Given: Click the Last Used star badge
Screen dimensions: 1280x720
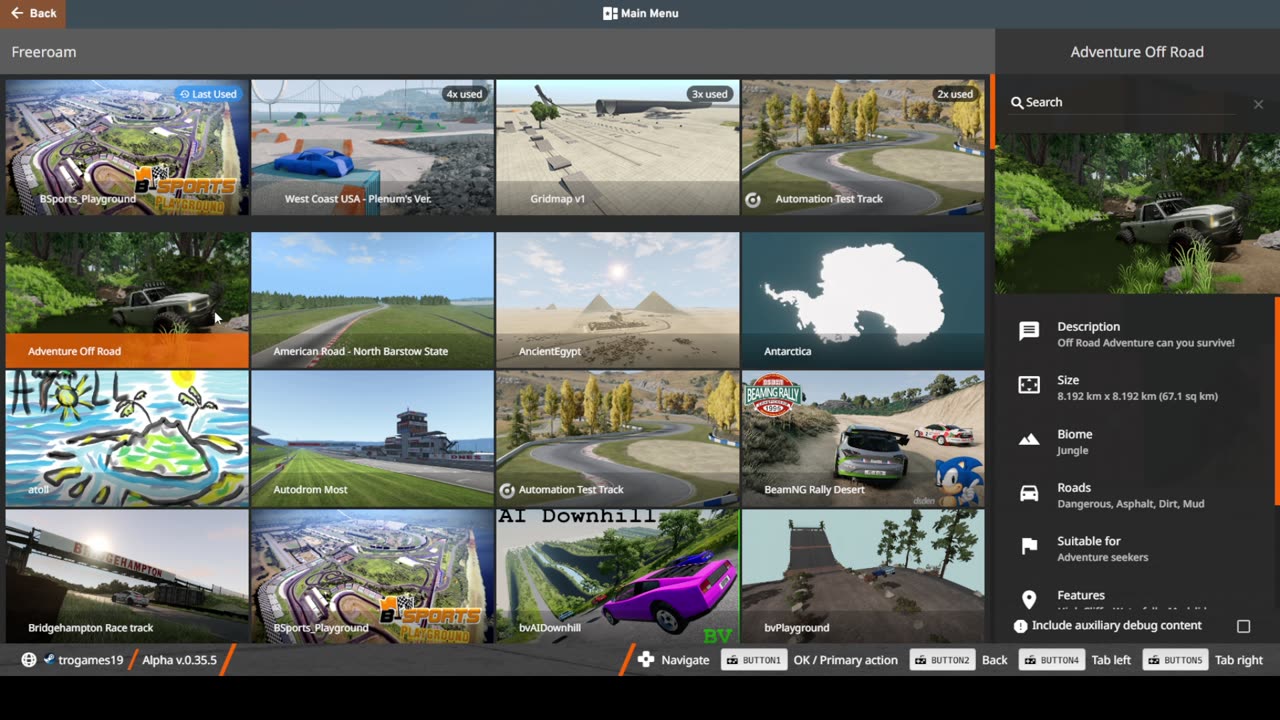Looking at the screenshot, I should click(208, 94).
